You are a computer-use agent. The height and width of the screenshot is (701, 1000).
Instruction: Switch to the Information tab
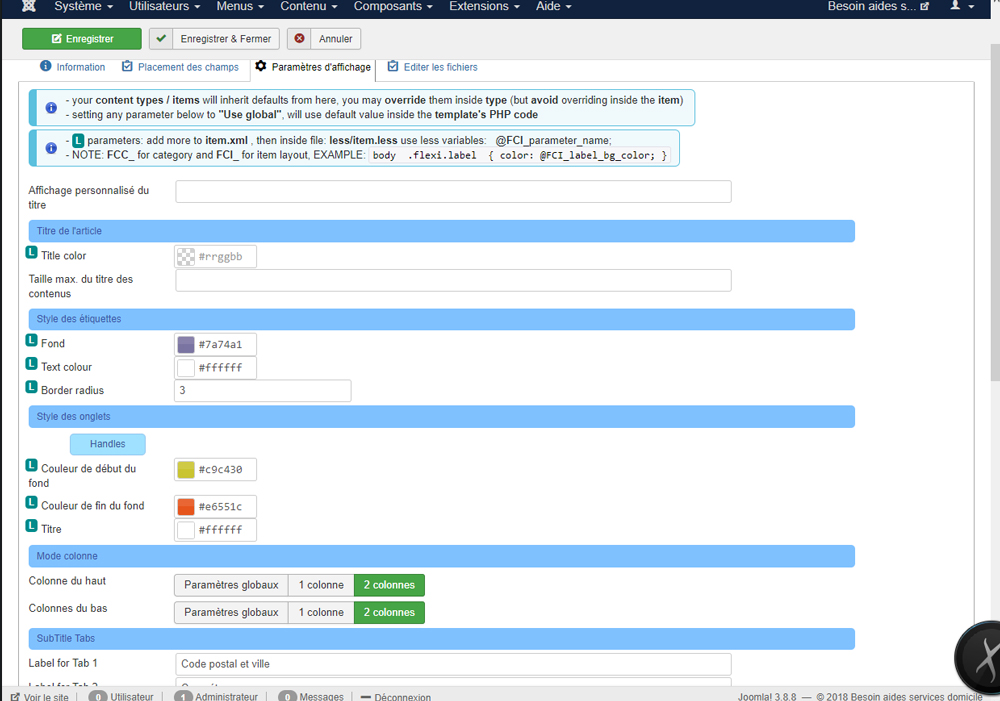[x=73, y=67]
